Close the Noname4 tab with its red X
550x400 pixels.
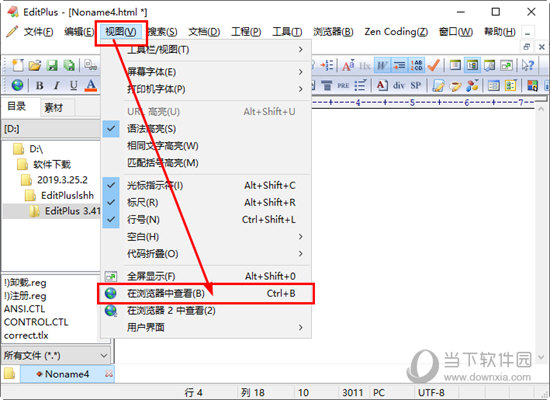pos(108,374)
